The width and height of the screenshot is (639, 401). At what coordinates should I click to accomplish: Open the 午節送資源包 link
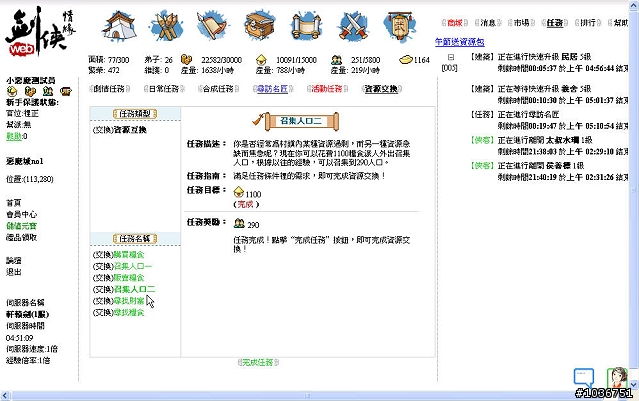point(460,42)
